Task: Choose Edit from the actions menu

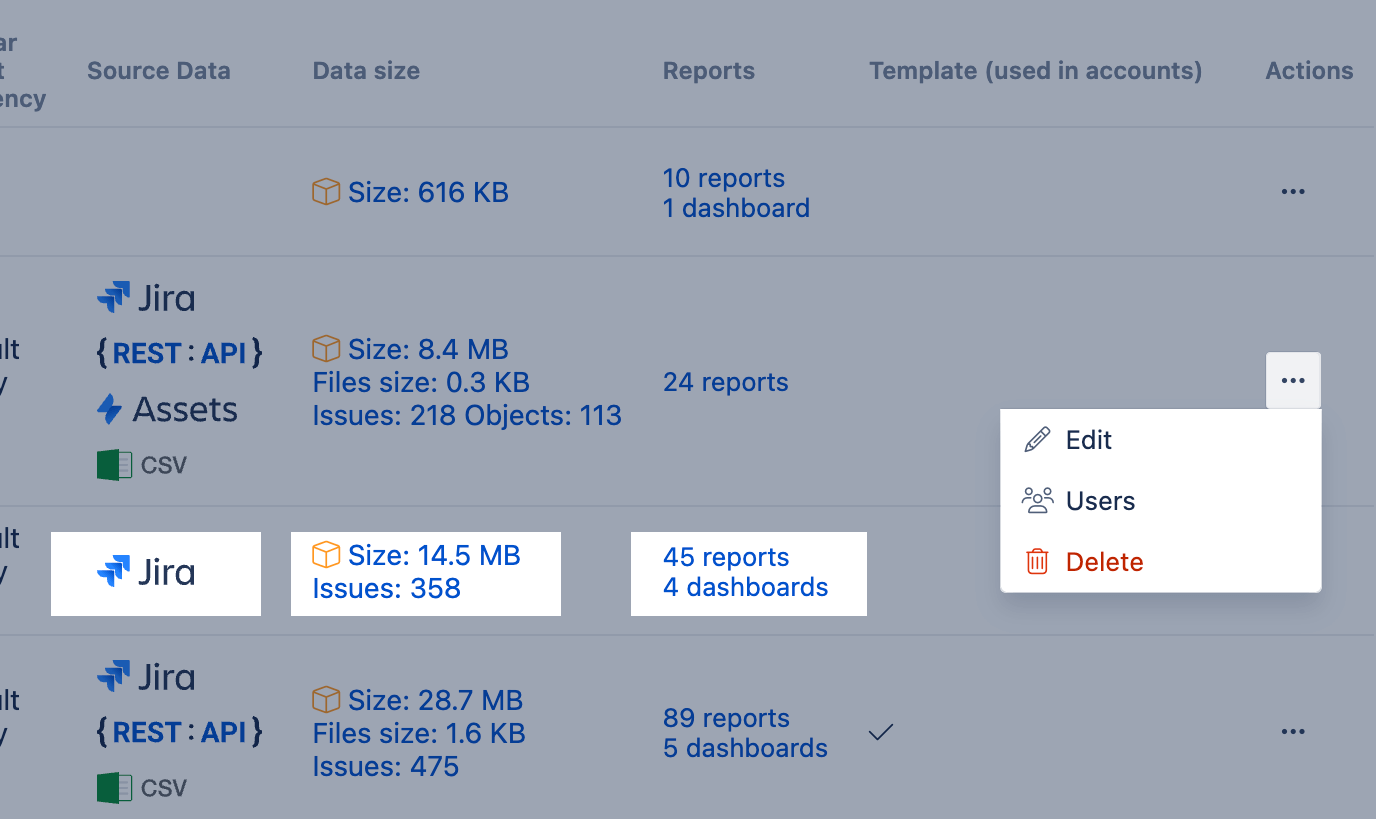Action: pyautogui.click(x=1088, y=440)
